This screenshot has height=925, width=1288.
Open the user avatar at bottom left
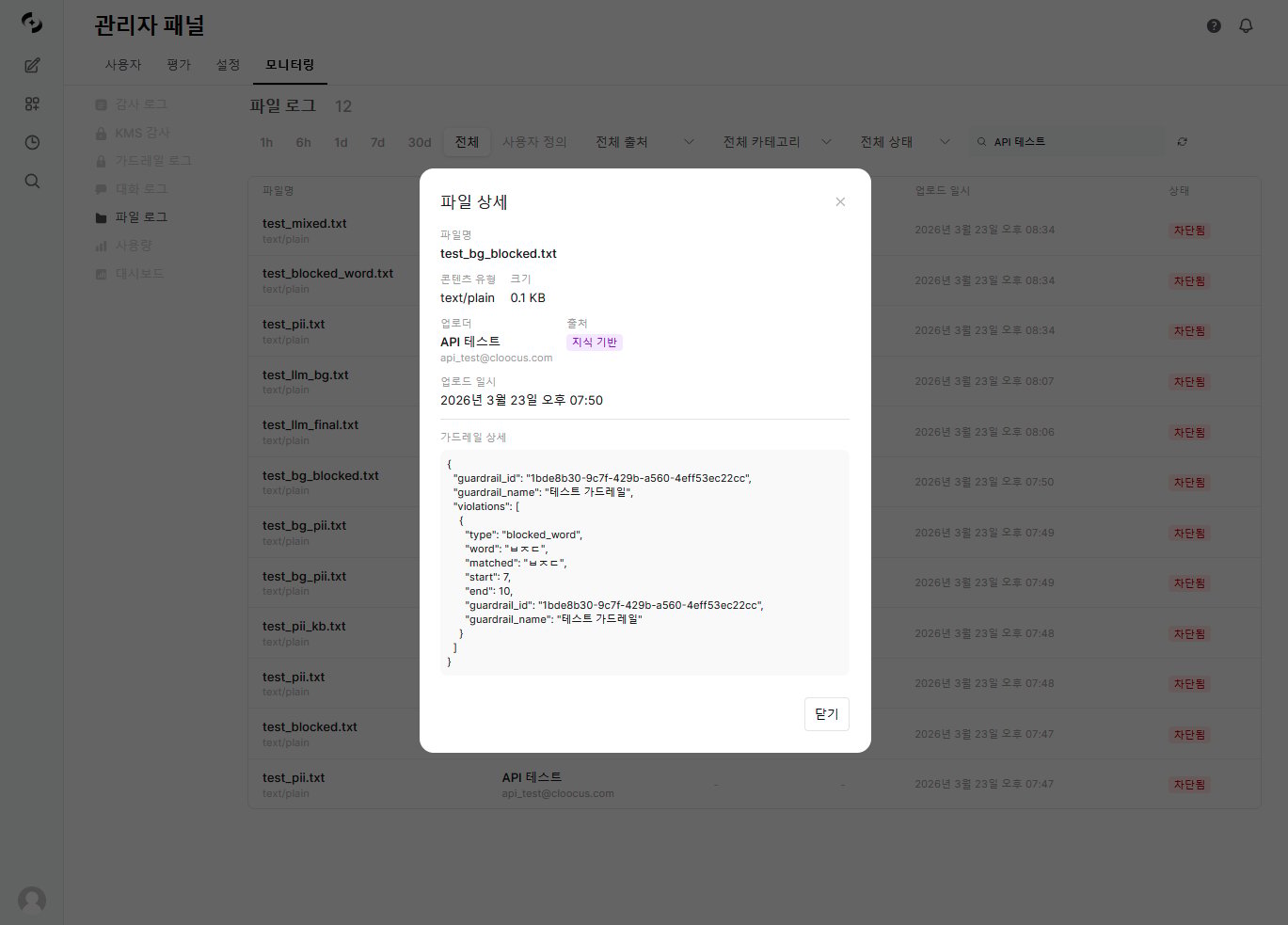(x=32, y=901)
